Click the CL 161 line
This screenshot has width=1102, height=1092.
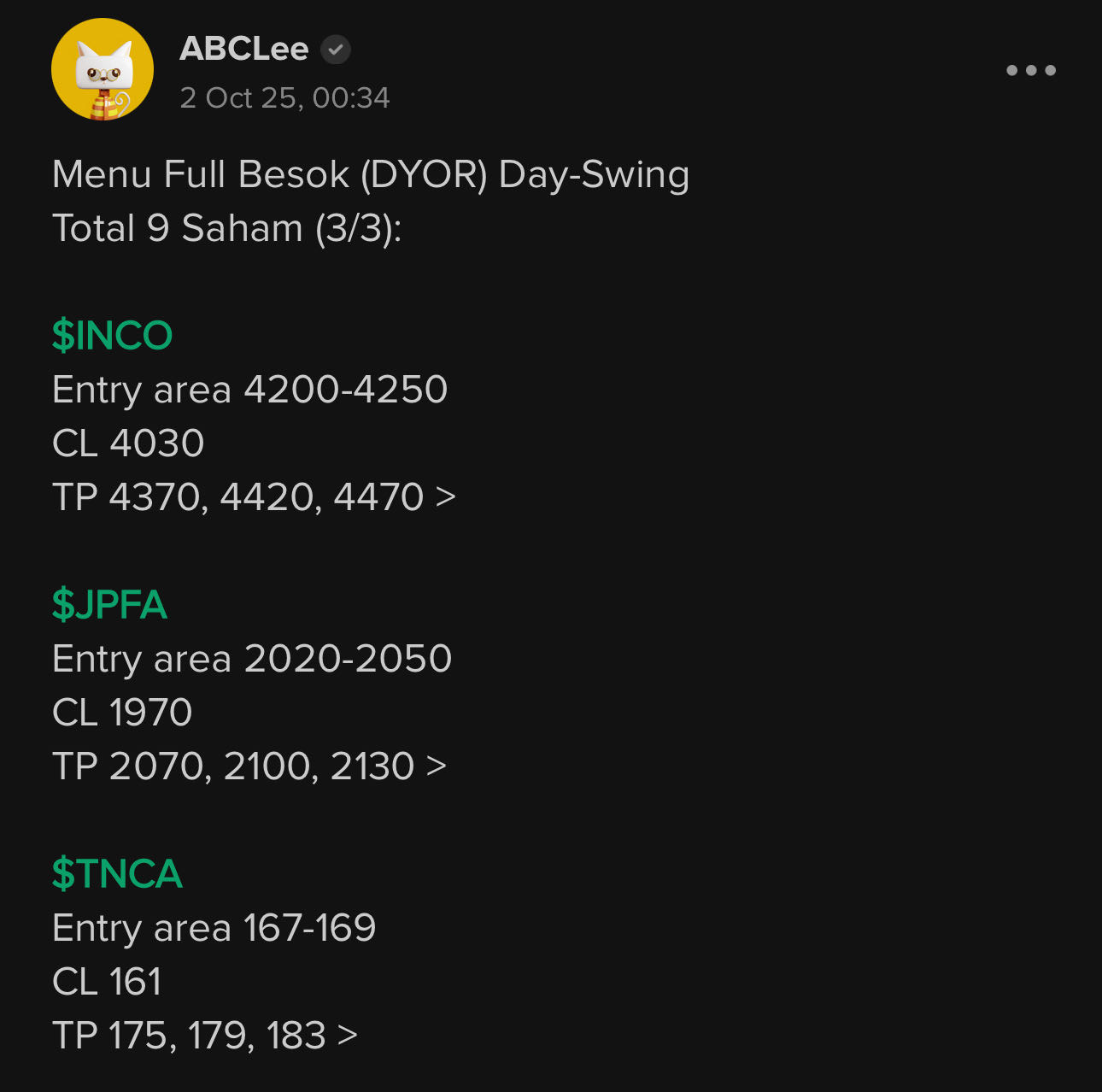pos(107,982)
